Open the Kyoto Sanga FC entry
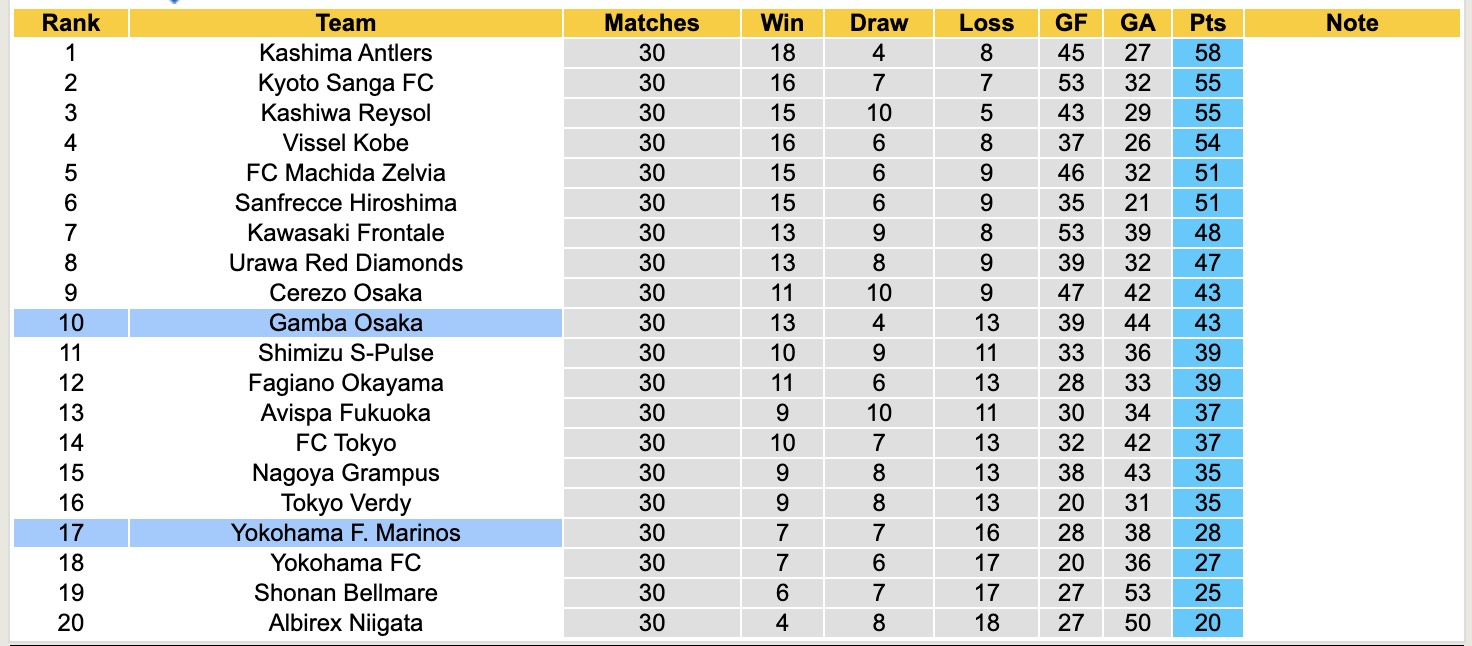This screenshot has width=1472, height=646. [345, 83]
